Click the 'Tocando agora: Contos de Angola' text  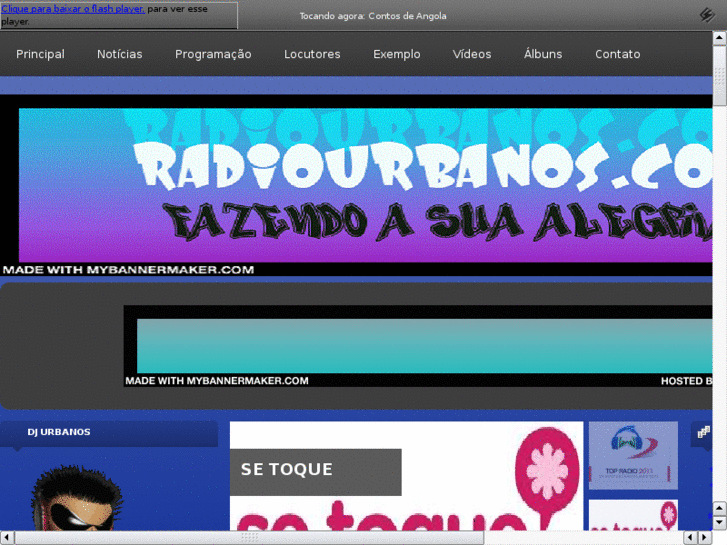click(373, 16)
